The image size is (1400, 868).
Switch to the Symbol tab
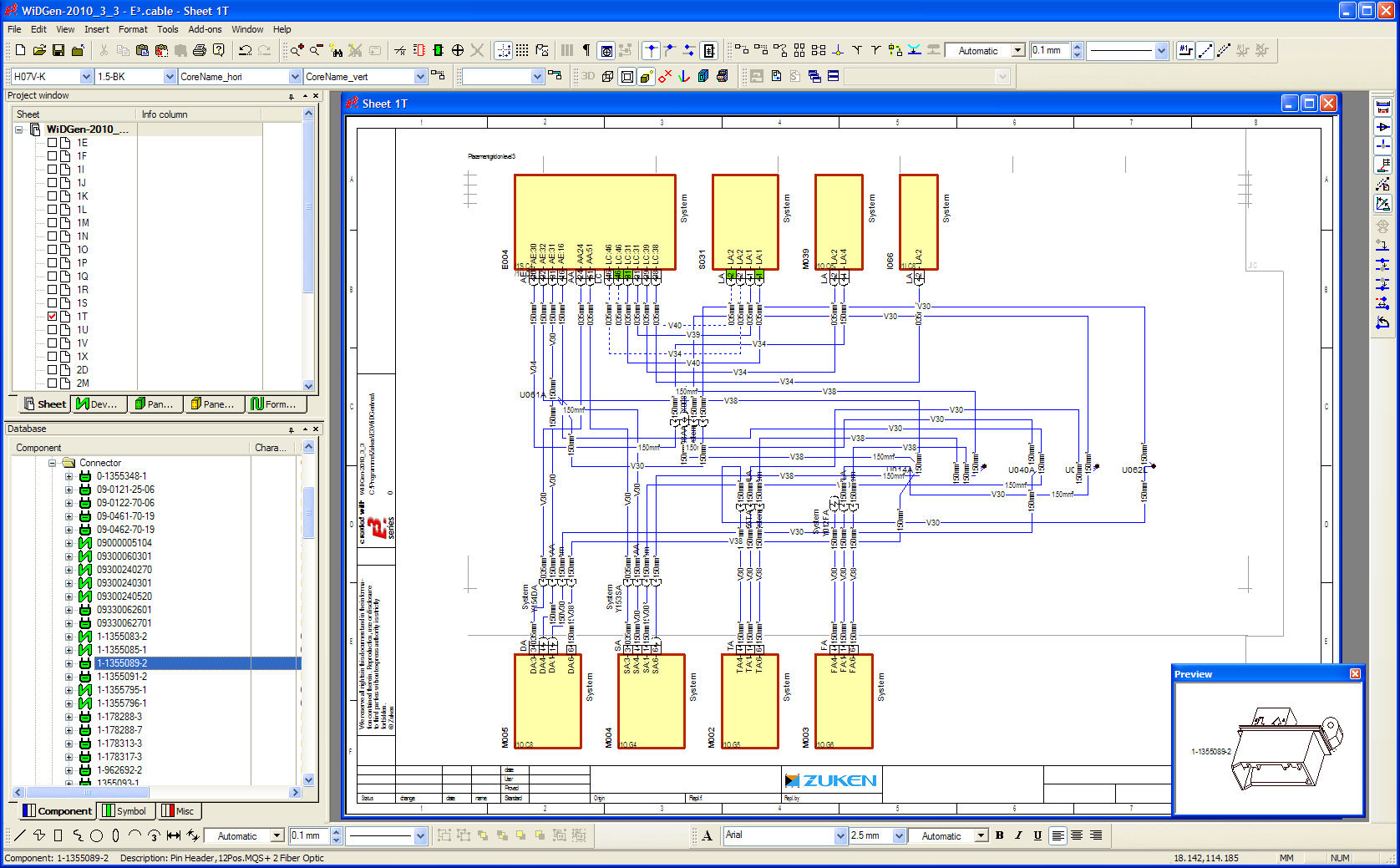[x=126, y=811]
